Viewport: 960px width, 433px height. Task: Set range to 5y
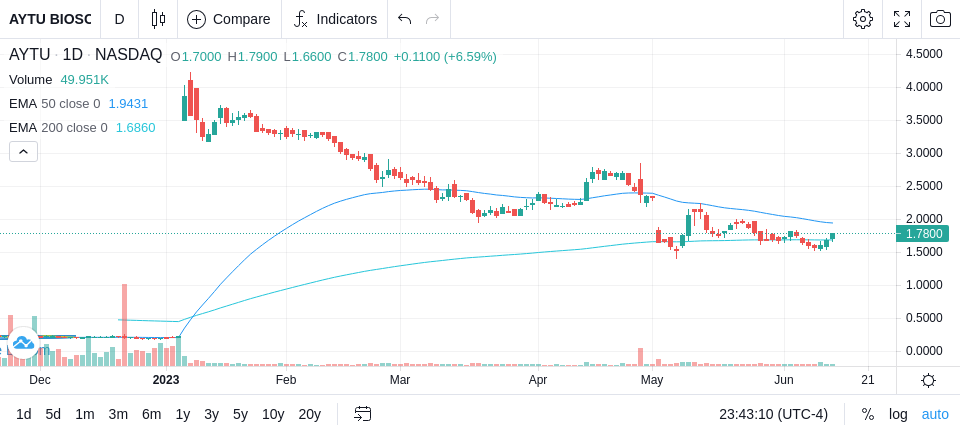click(x=240, y=415)
